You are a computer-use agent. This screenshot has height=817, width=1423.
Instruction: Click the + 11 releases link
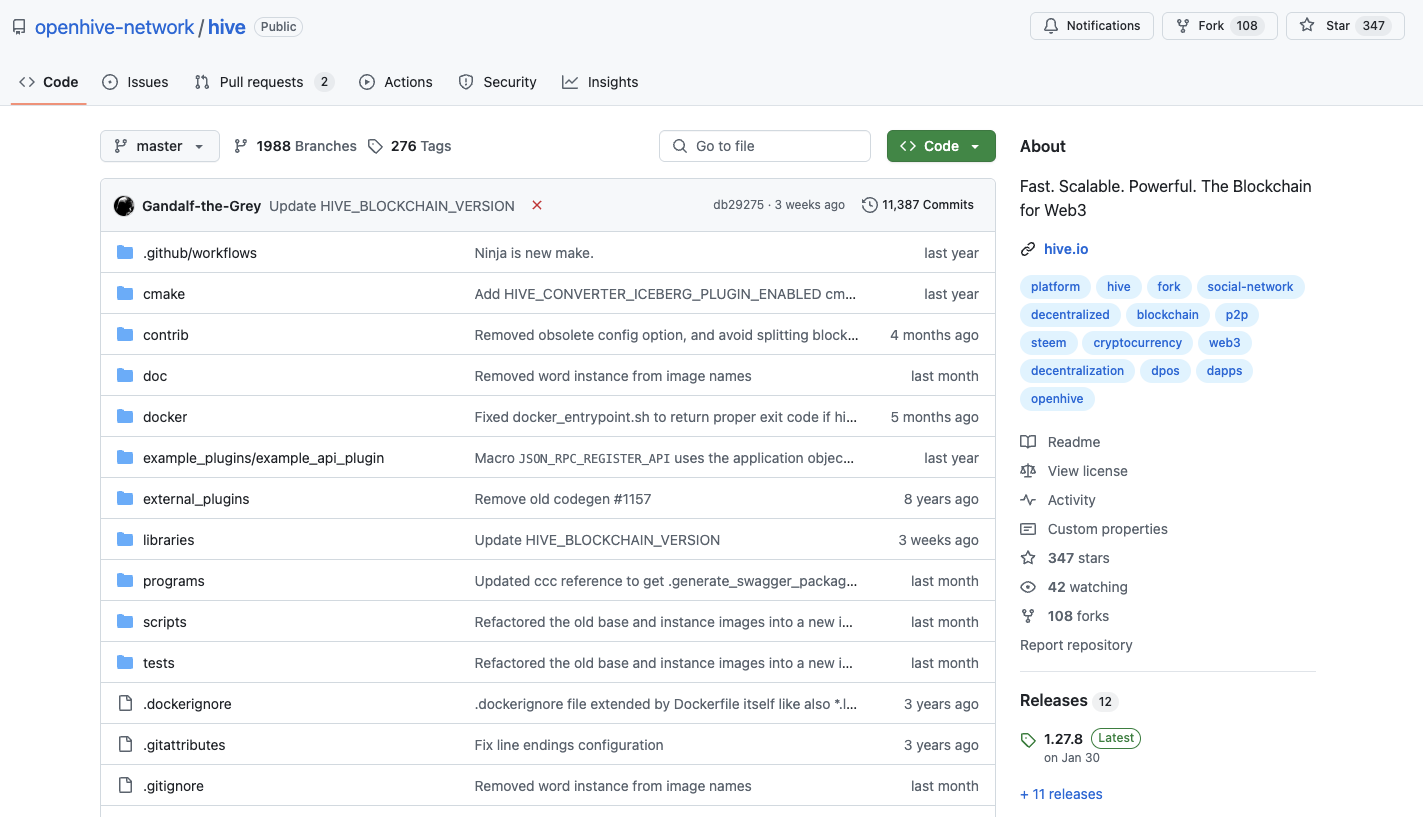tap(1061, 794)
